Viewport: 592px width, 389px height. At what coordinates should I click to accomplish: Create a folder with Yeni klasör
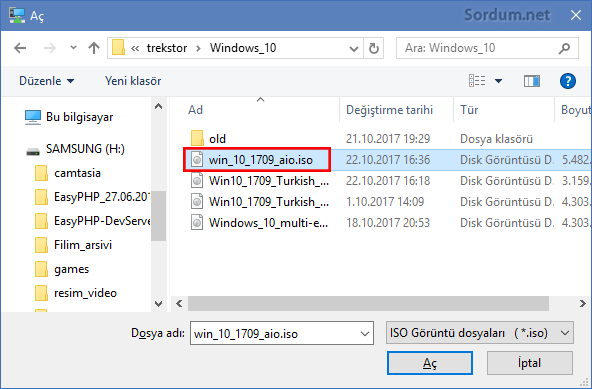click(133, 81)
